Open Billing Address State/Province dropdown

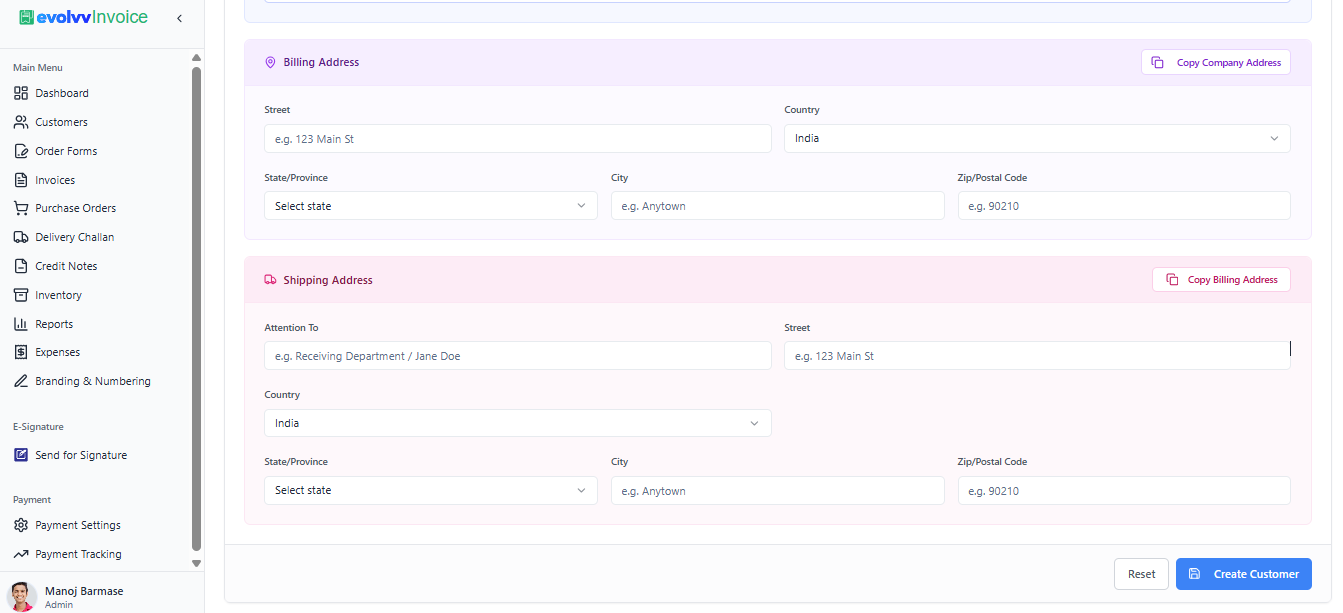coord(431,206)
